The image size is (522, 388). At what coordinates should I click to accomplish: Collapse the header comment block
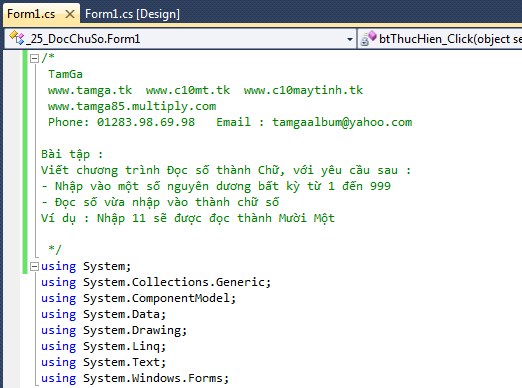coord(34,59)
